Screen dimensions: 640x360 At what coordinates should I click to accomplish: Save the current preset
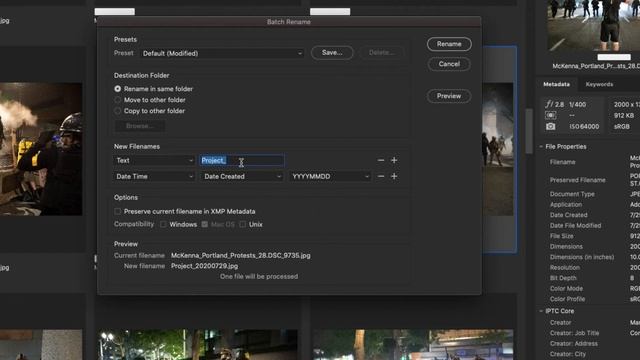click(332, 53)
